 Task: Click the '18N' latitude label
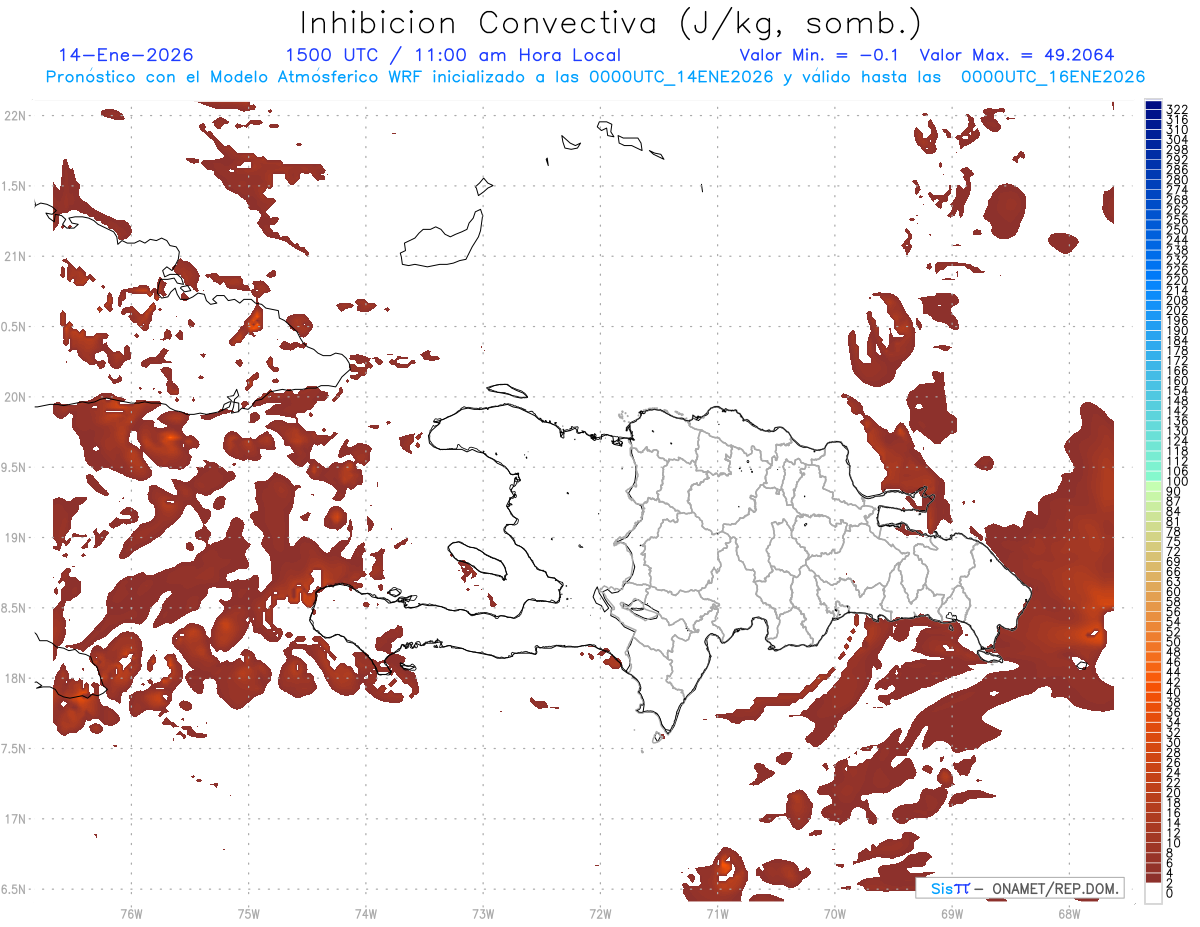(14, 679)
